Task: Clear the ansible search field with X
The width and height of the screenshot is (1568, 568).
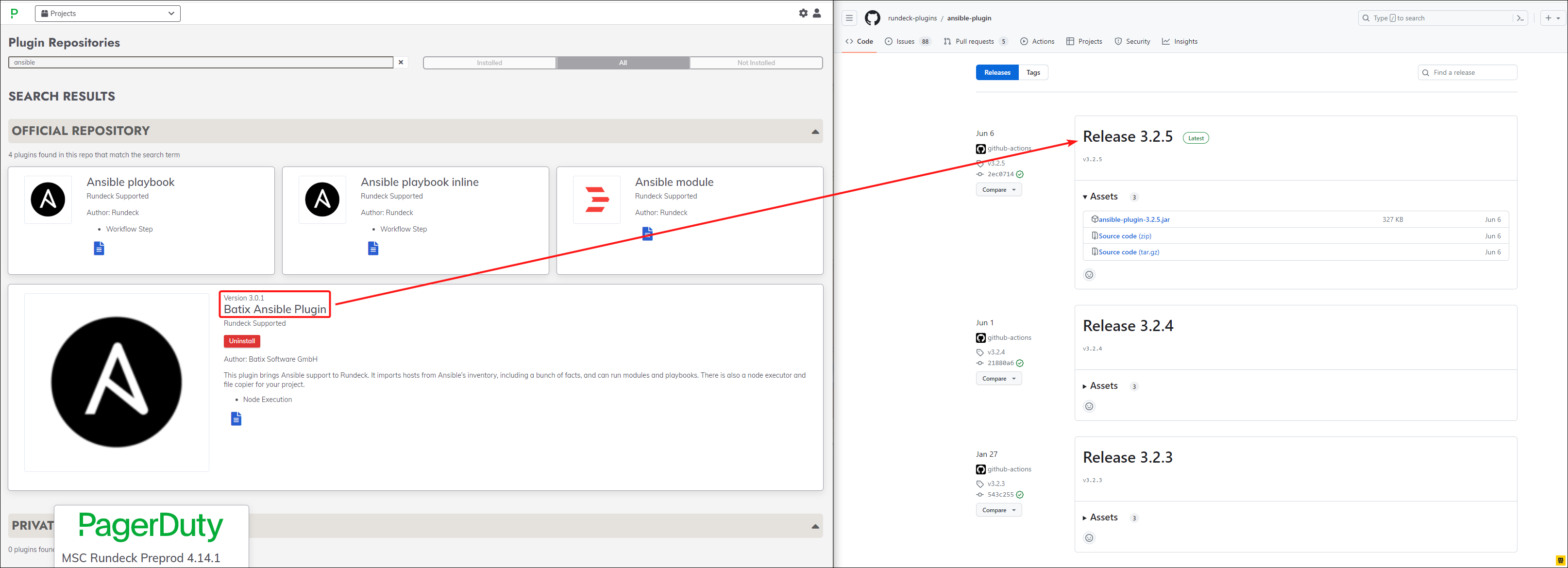Action: [401, 62]
